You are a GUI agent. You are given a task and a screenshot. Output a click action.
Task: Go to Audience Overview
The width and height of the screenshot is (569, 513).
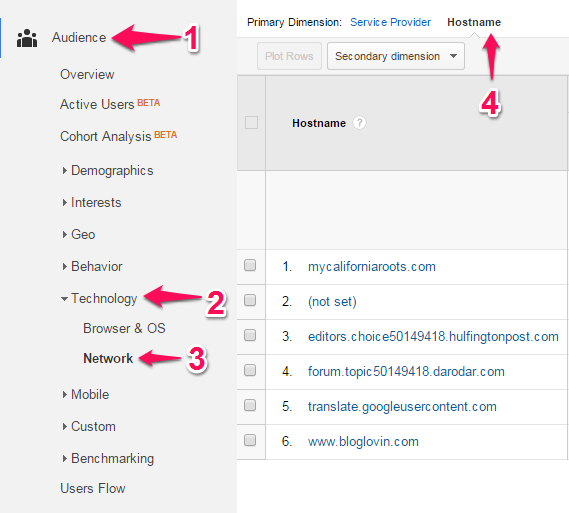click(87, 74)
